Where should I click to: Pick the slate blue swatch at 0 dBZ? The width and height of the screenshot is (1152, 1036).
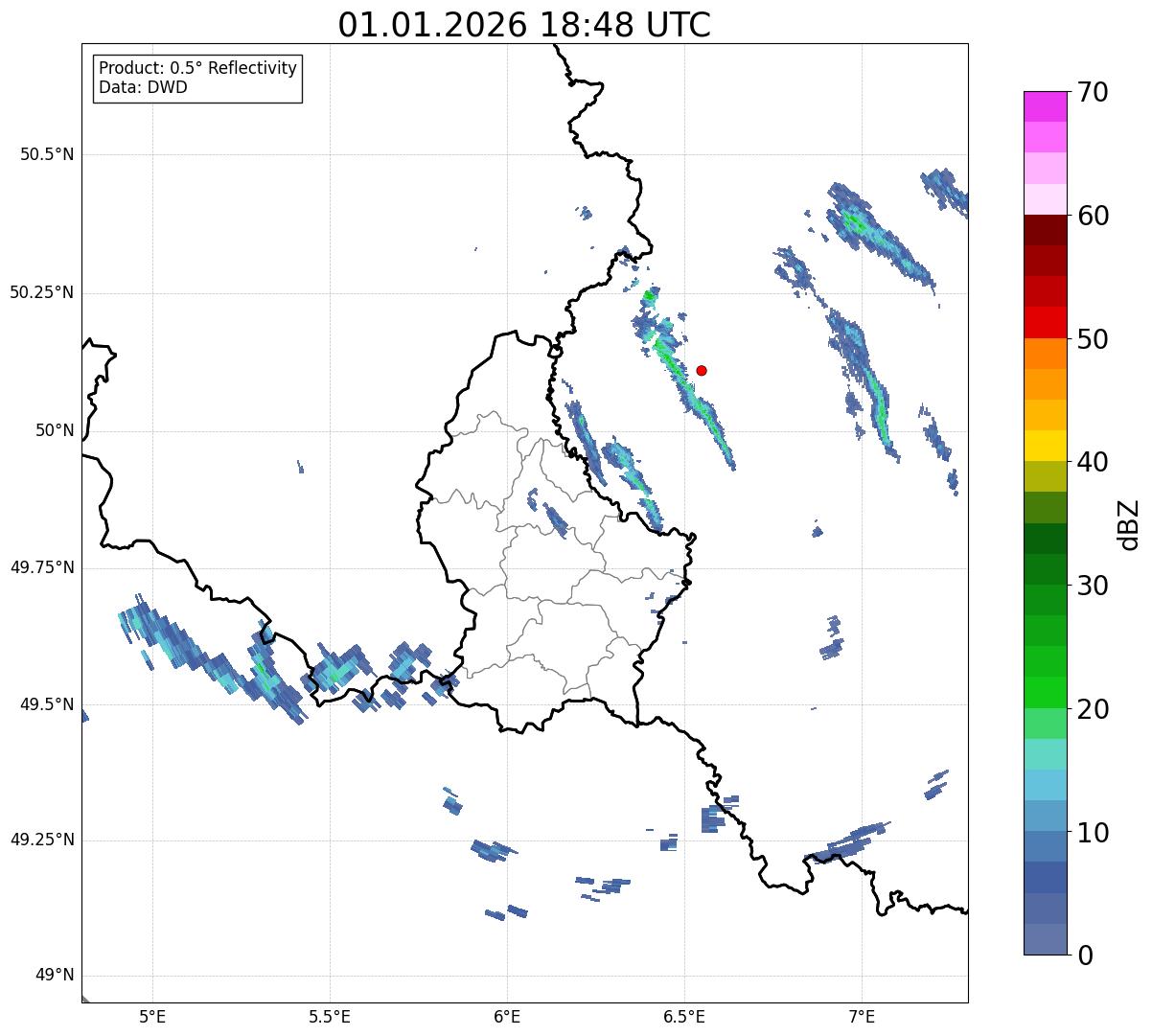point(1045,939)
